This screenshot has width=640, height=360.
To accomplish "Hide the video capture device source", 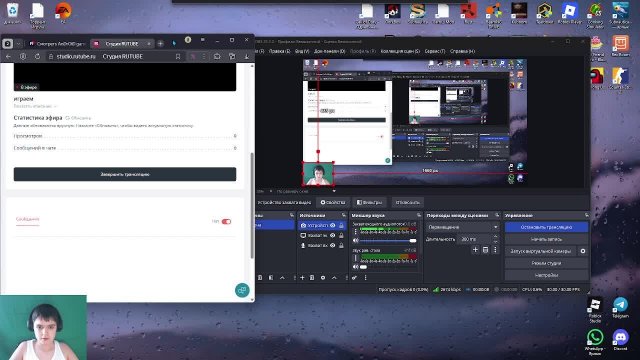I will click(x=333, y=225).
